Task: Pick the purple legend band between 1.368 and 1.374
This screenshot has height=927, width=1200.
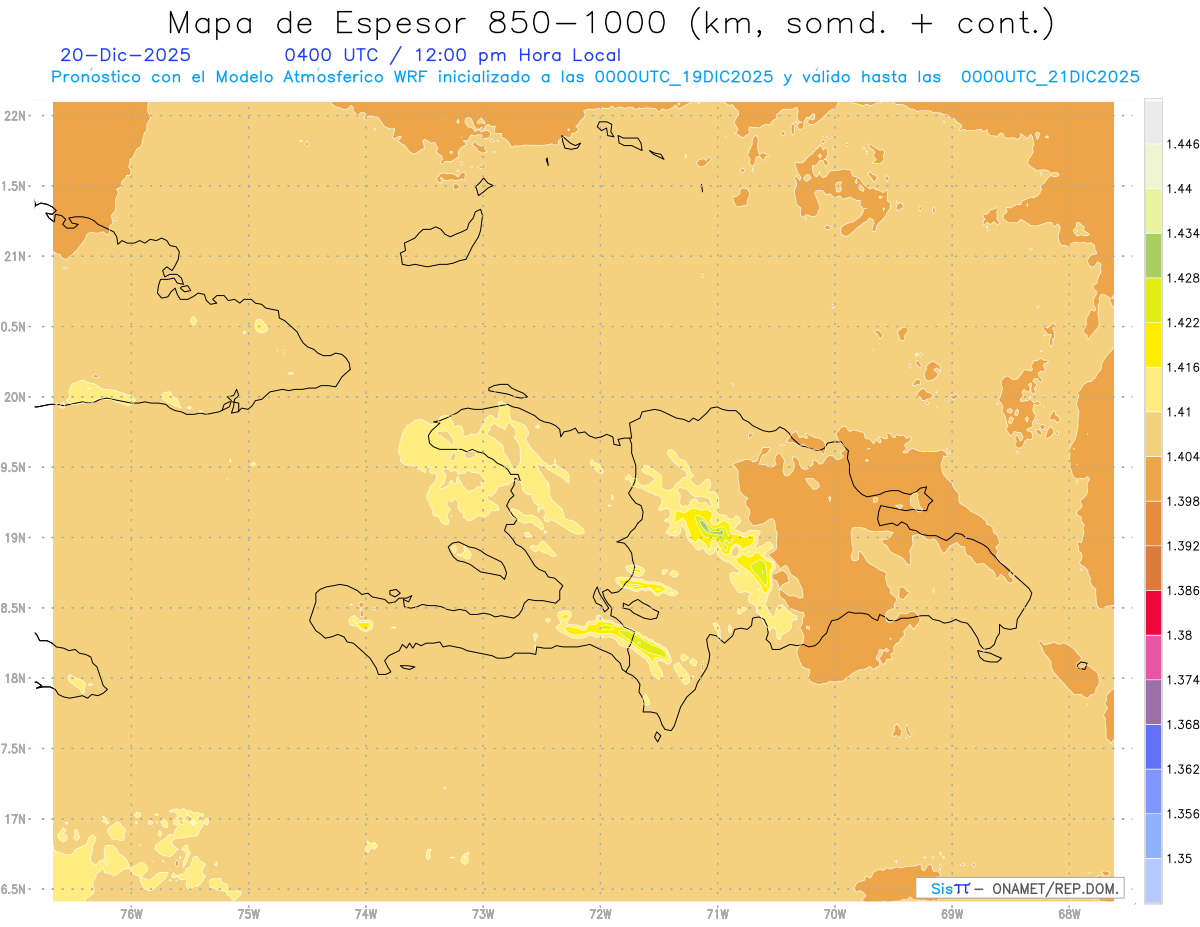Action: pos(1153,701)
